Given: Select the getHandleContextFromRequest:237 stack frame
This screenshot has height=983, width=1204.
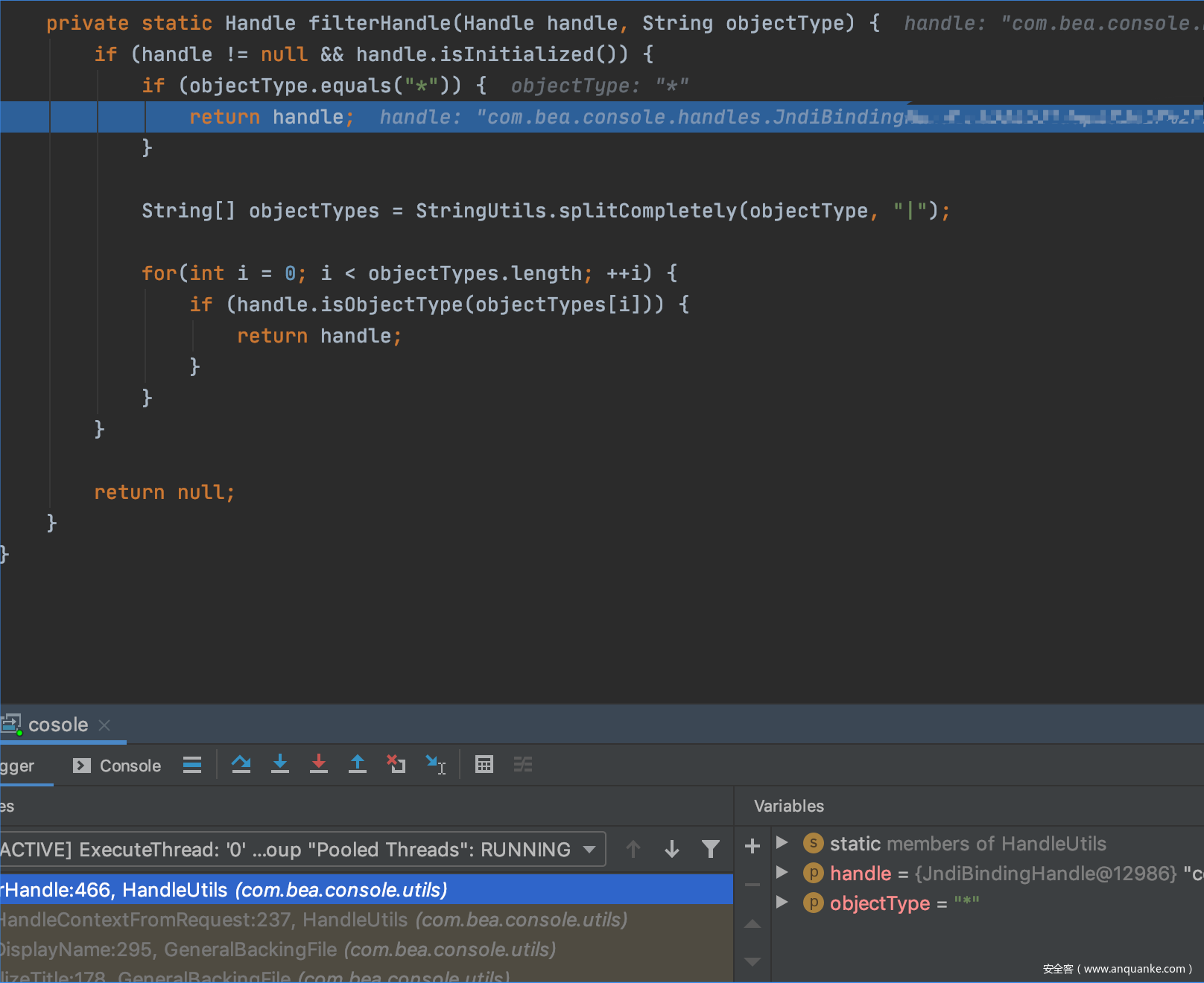Looking at the screenshot, I should pos(313,920).
